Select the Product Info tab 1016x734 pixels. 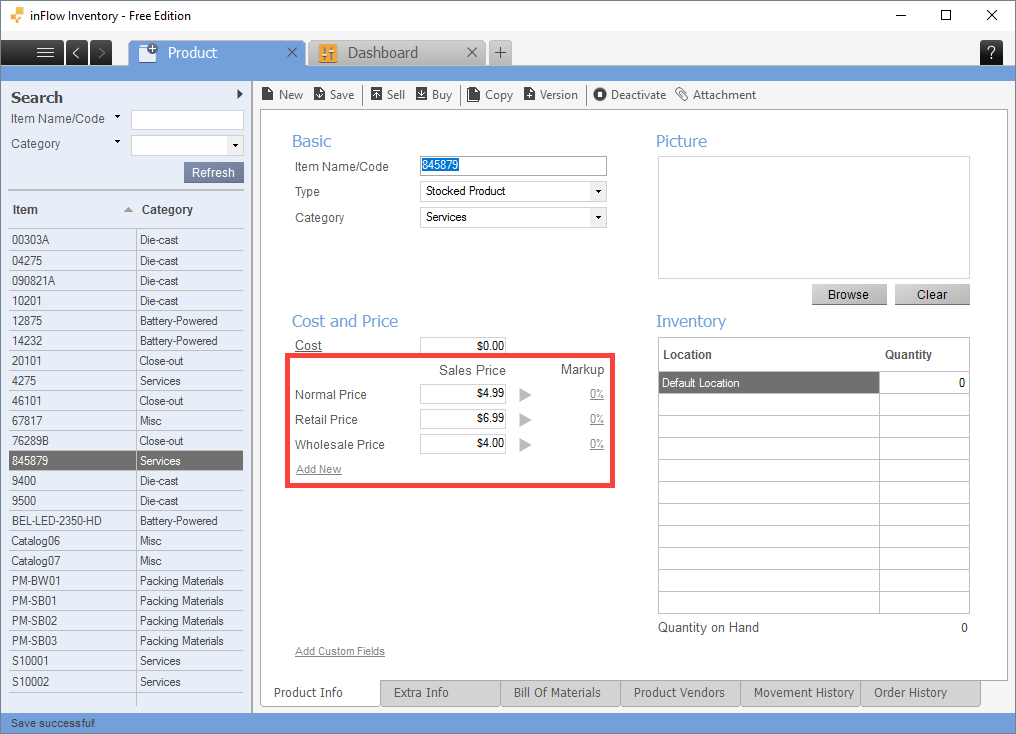pos(320,693)
